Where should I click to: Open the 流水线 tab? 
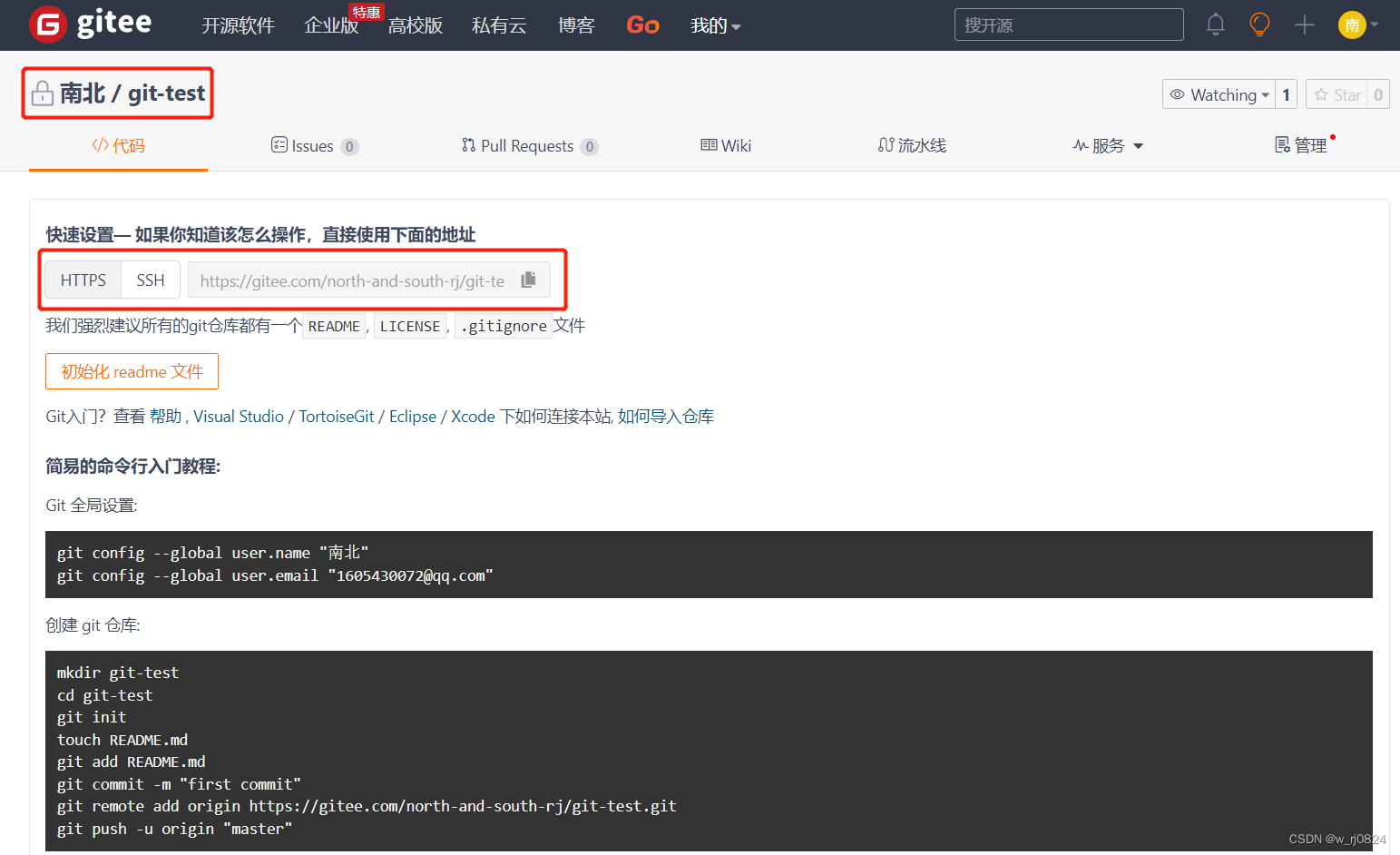912,146
